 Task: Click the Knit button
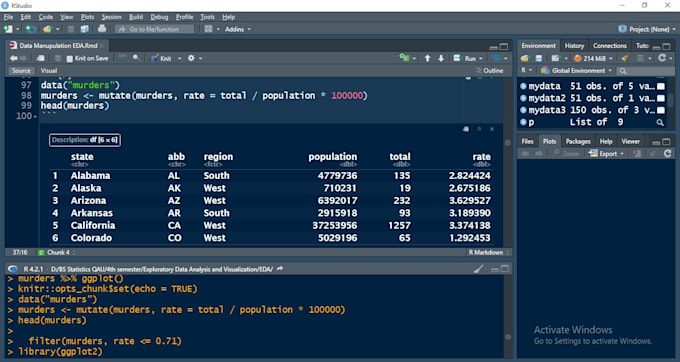pyautogui.click(x=161, y=58)
